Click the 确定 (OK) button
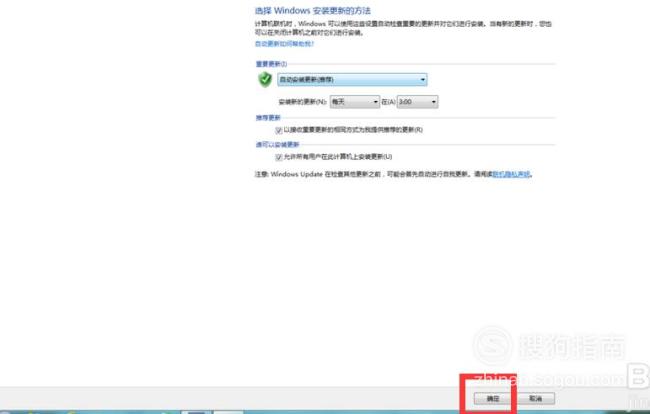Image resolution: width=650 pixels, height=414 pixels. (492, 399)
